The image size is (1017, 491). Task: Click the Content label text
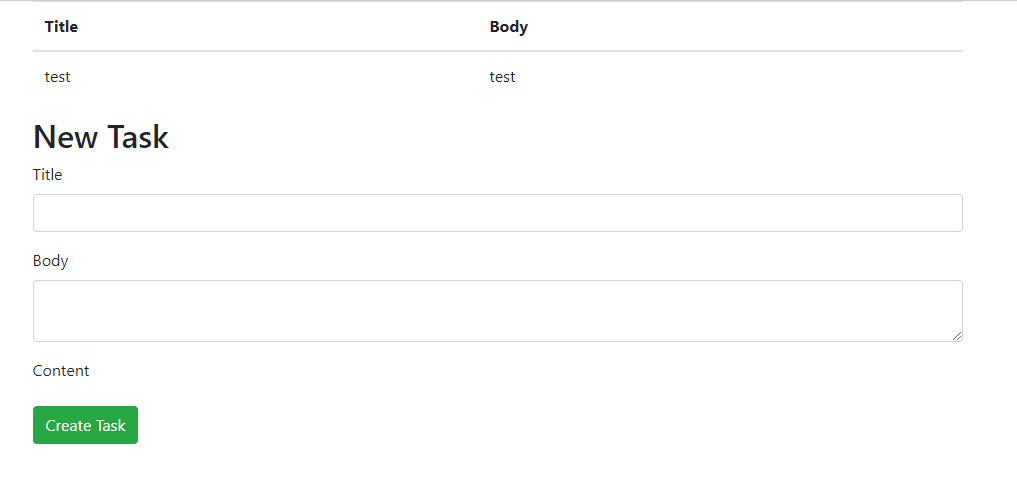click(61, 371)
